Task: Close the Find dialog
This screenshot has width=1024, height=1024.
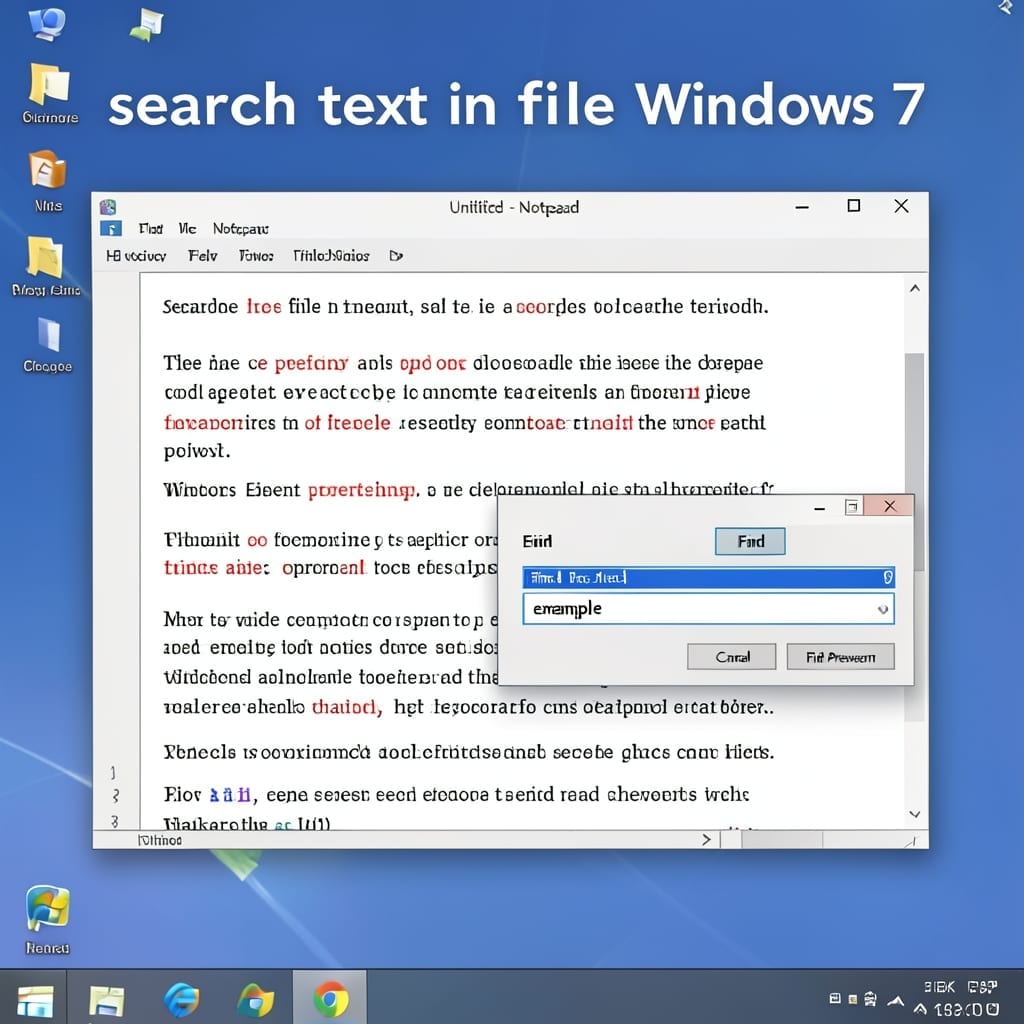Action: 889,506
